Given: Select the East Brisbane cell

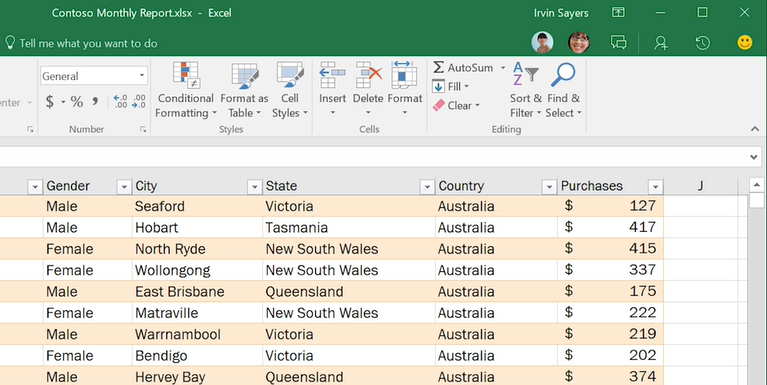Looking at the screenshot, I should (197, 292).
